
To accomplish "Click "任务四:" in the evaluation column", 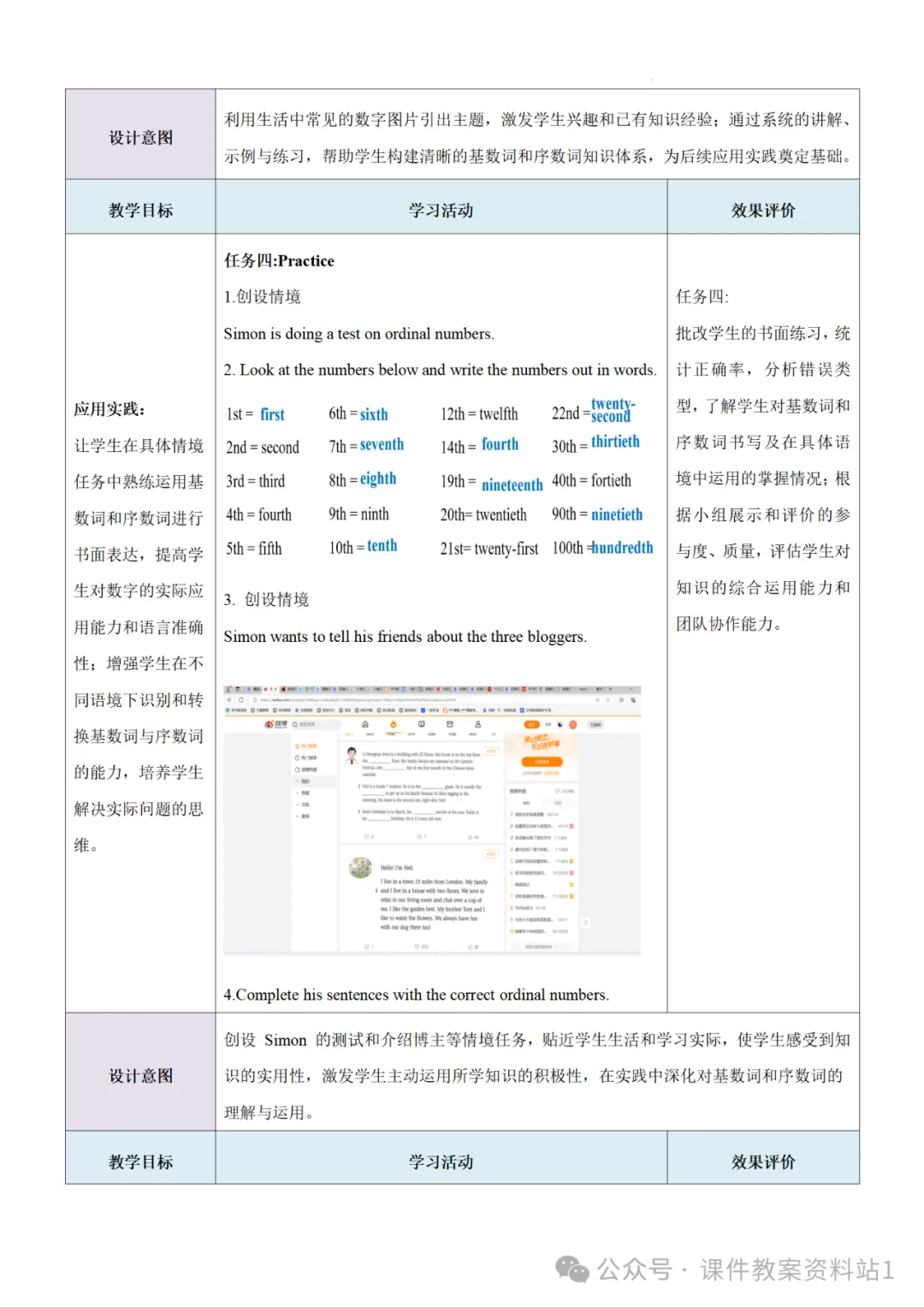I will point(702,297).
